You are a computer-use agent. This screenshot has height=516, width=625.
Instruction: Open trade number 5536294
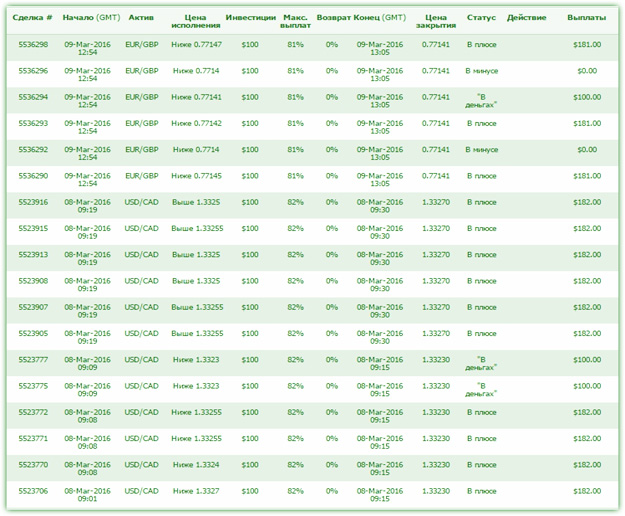[33, 97]
